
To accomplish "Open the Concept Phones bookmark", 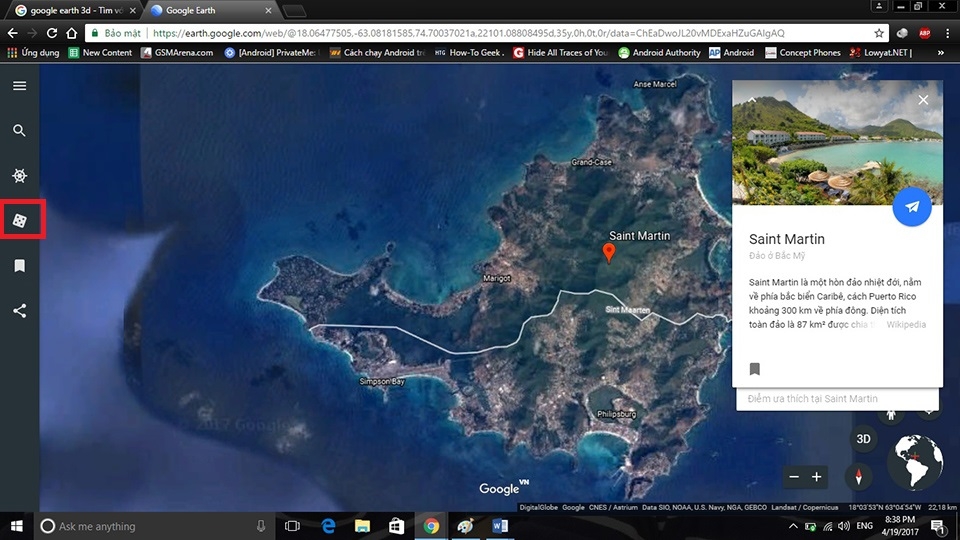I will click(803, 53).
